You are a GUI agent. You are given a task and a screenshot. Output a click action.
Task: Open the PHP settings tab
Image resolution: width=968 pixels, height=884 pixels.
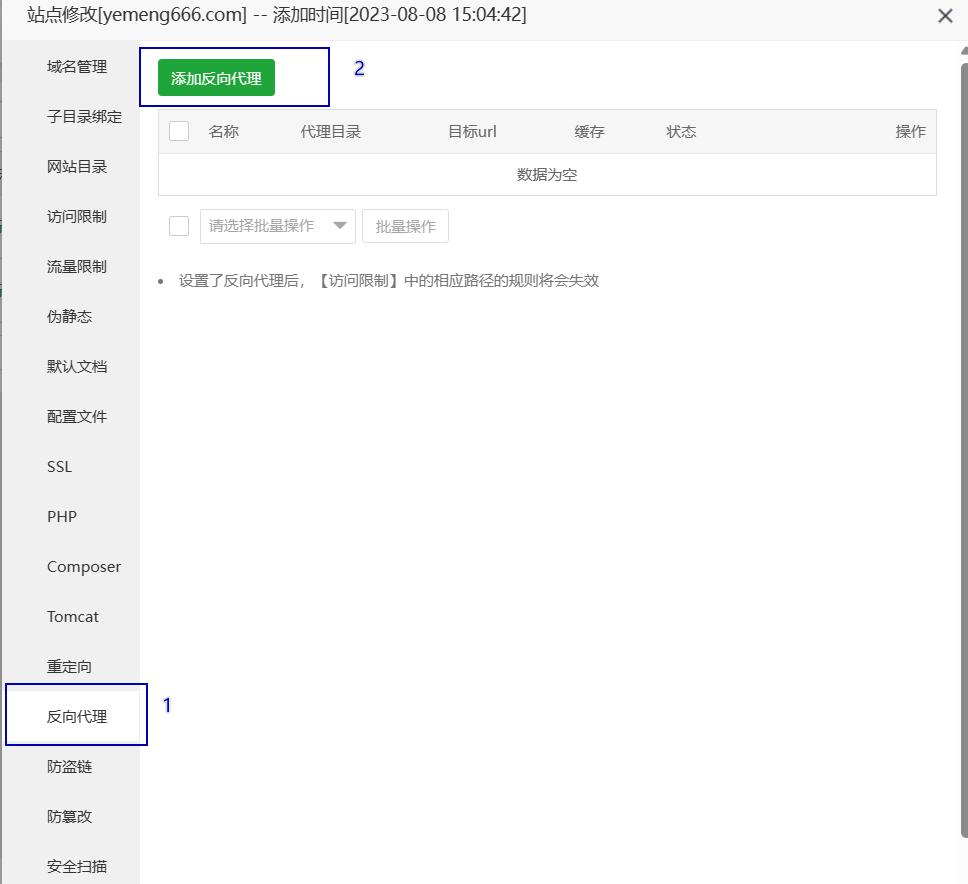[x=62, y=517]
